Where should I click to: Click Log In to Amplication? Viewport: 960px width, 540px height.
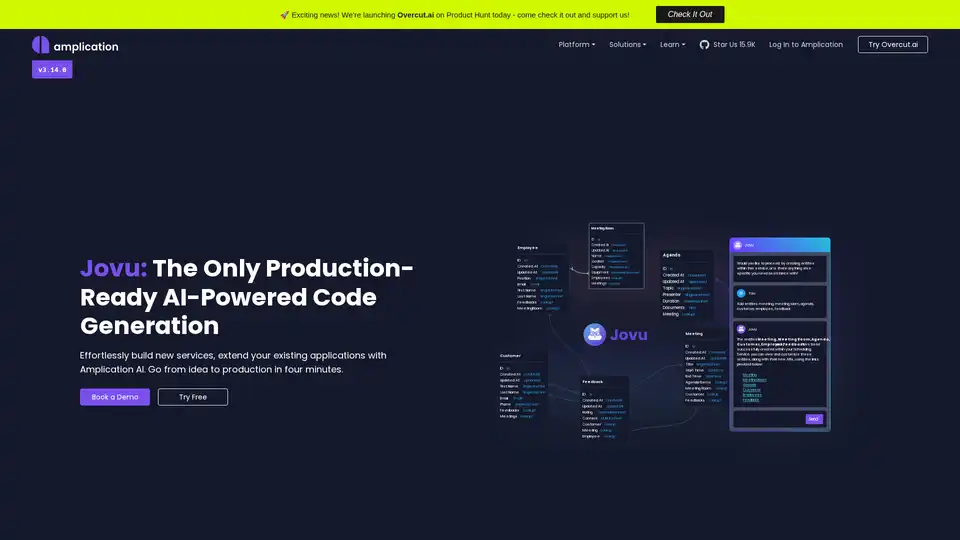coord(805,45)
